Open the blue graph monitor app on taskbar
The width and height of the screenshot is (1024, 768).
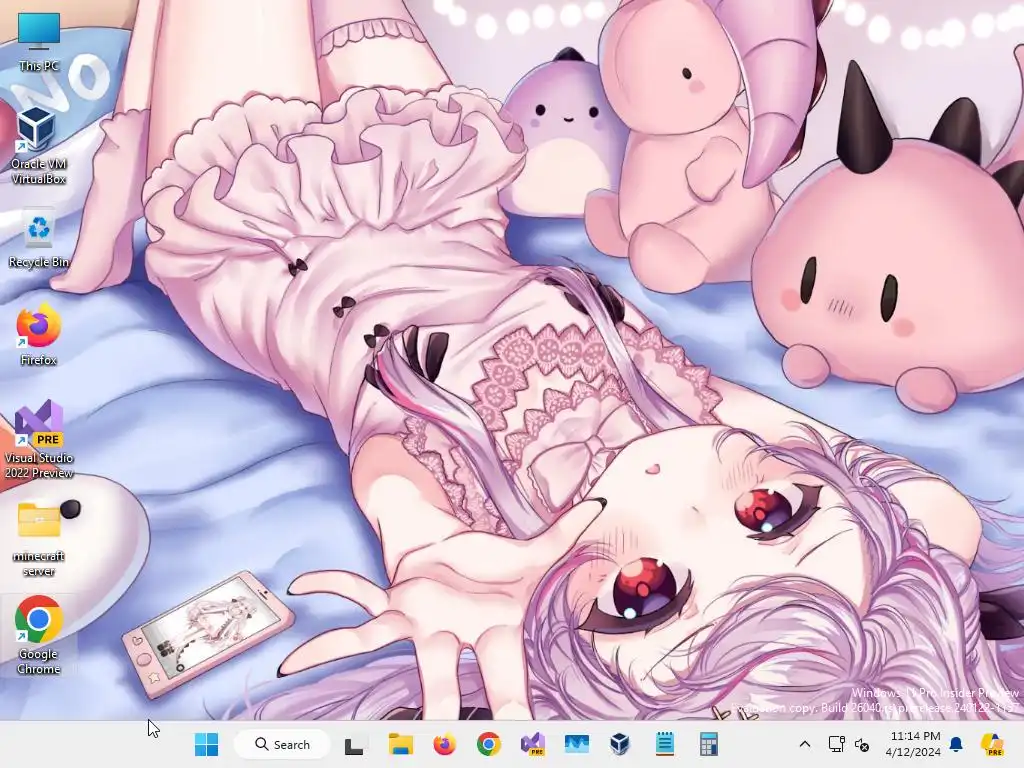[x=577, y=744]
